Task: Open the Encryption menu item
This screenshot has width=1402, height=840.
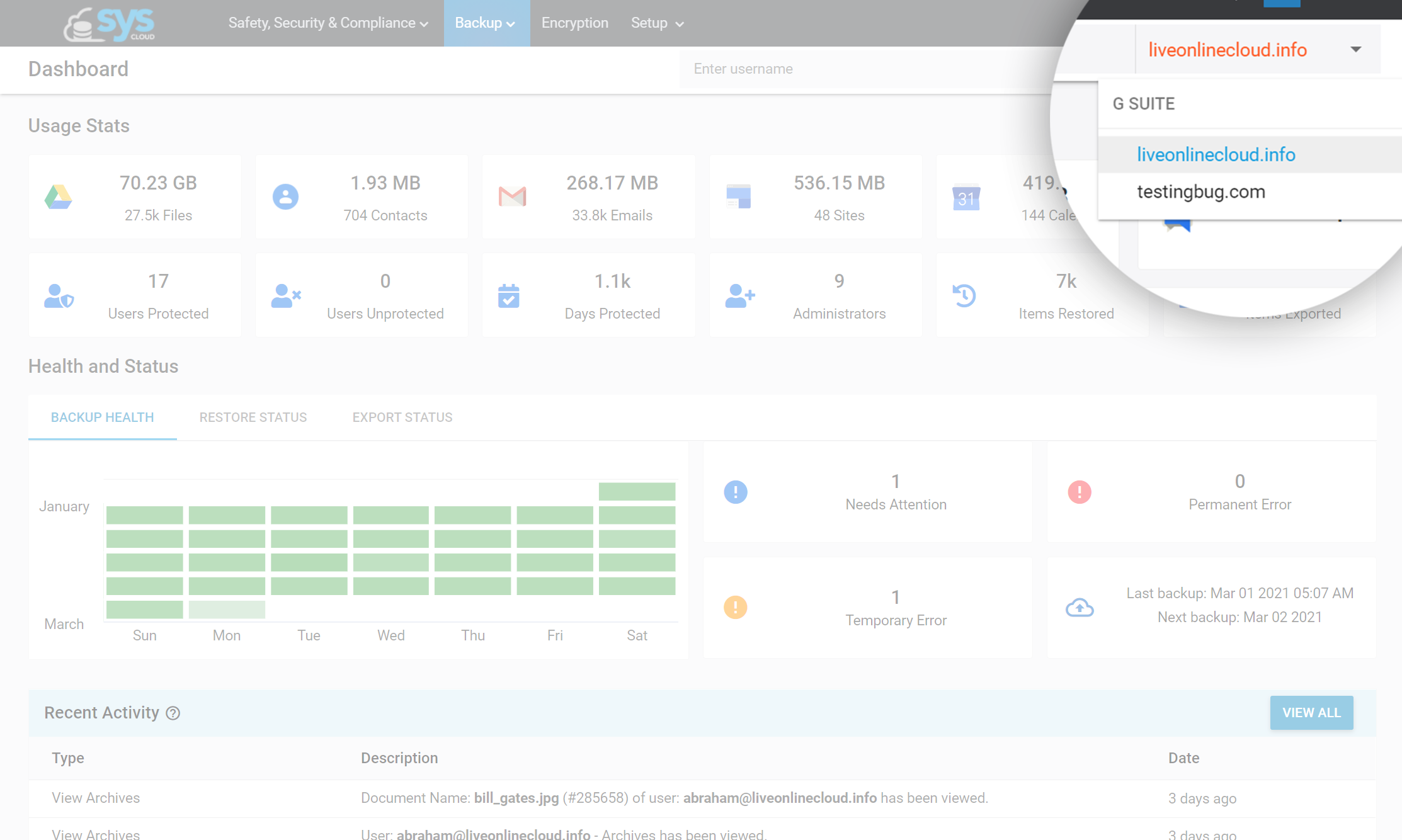Action: tap(574, 23)
